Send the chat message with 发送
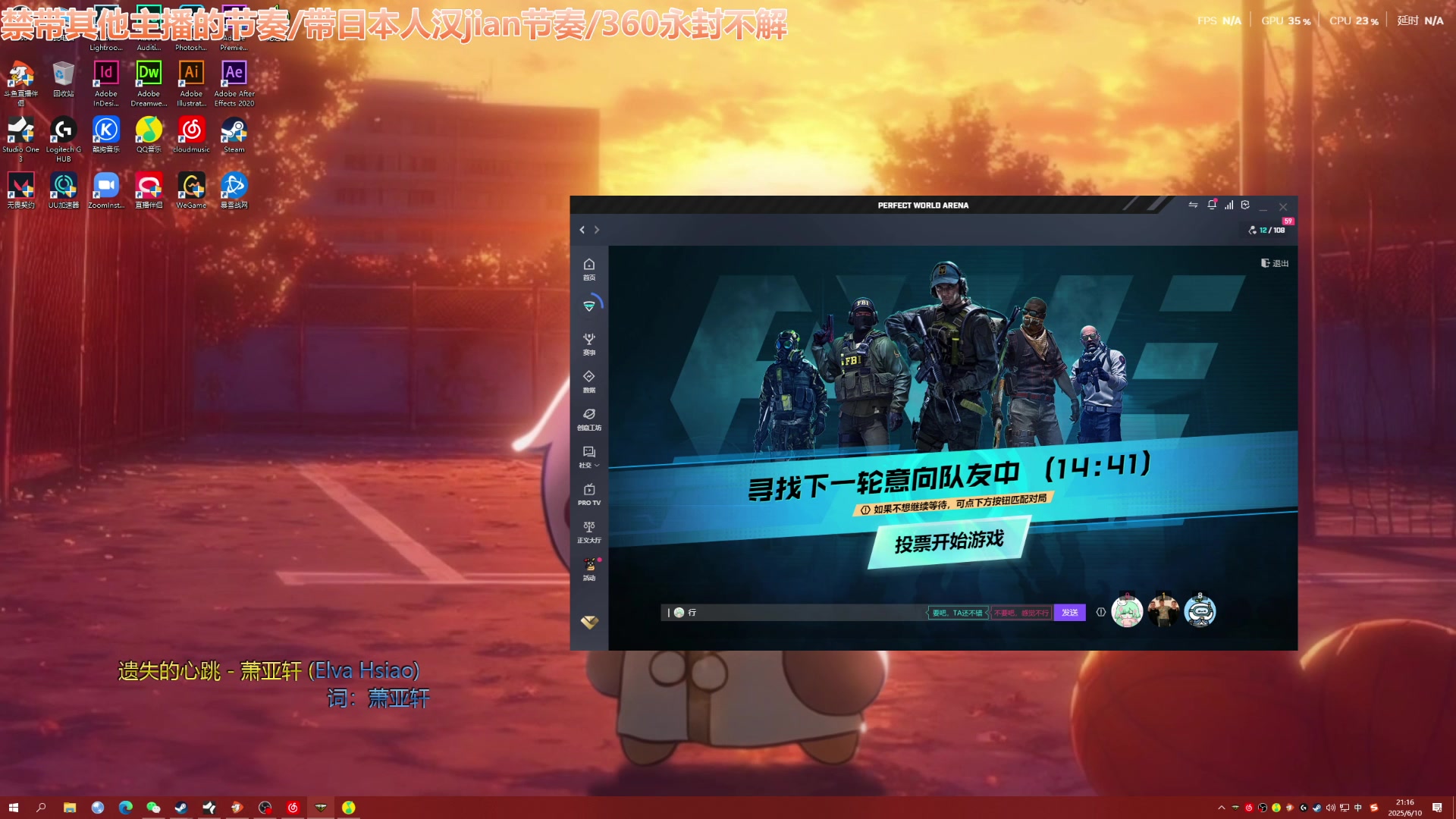The width and height of the screenshot is (1456, 819). (x=1069, y=613)
